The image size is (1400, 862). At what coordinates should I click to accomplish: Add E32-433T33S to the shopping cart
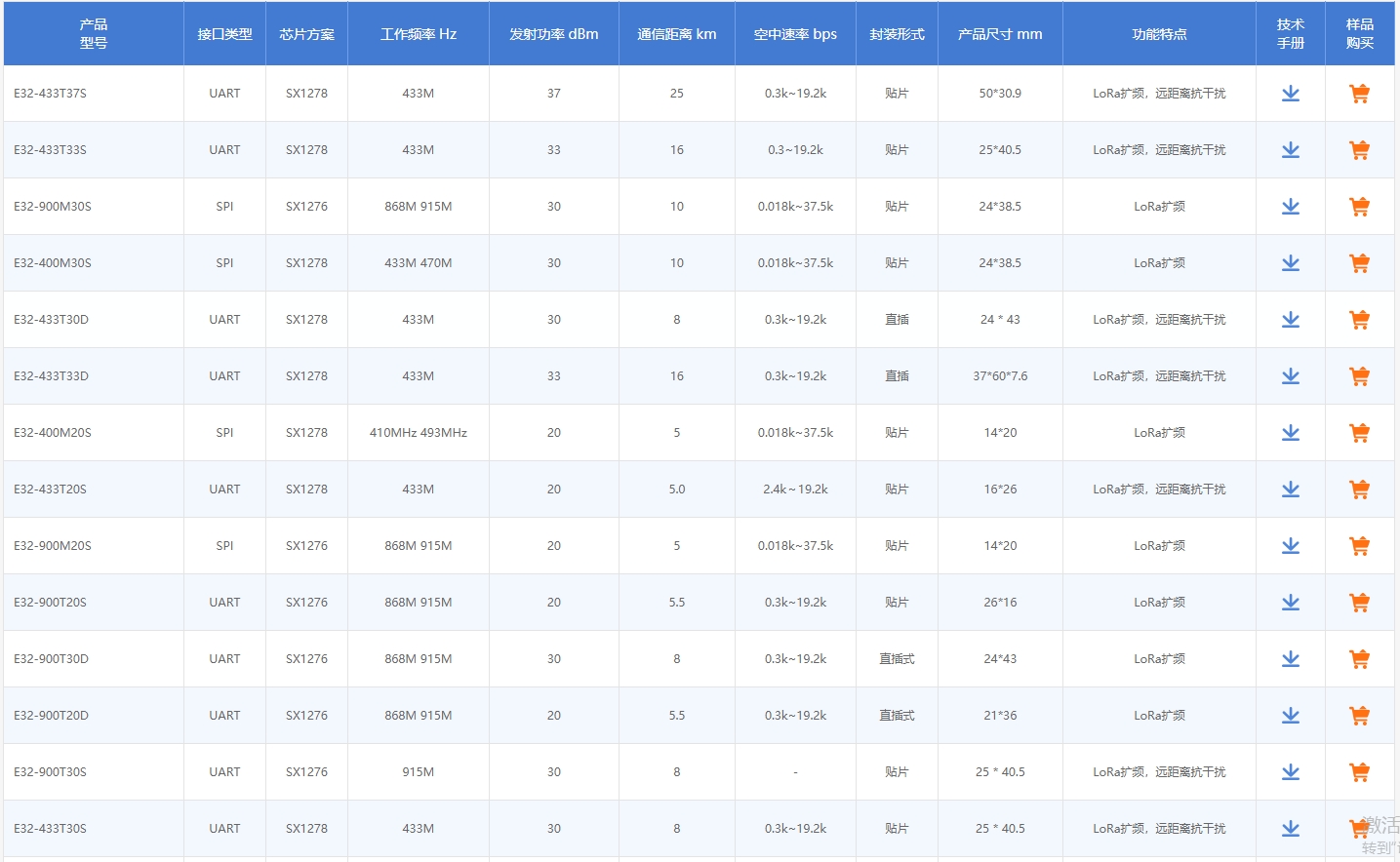point(1359,150)
